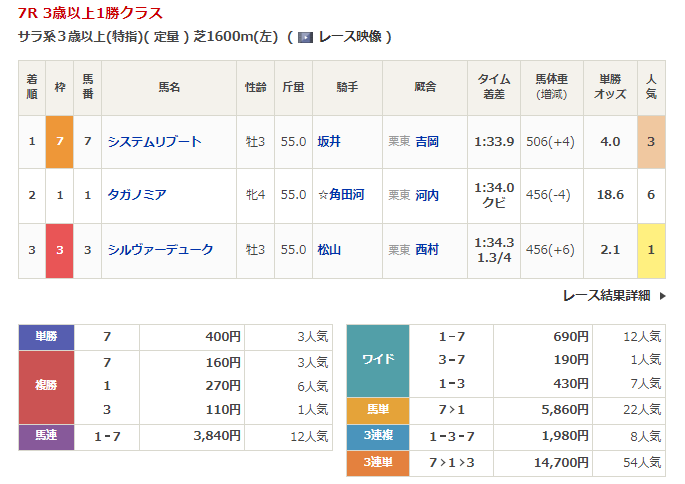Open trainer 西村 profile
This screenshot has width=685, height=484.
pyautogui.click(x=427, y=249)
